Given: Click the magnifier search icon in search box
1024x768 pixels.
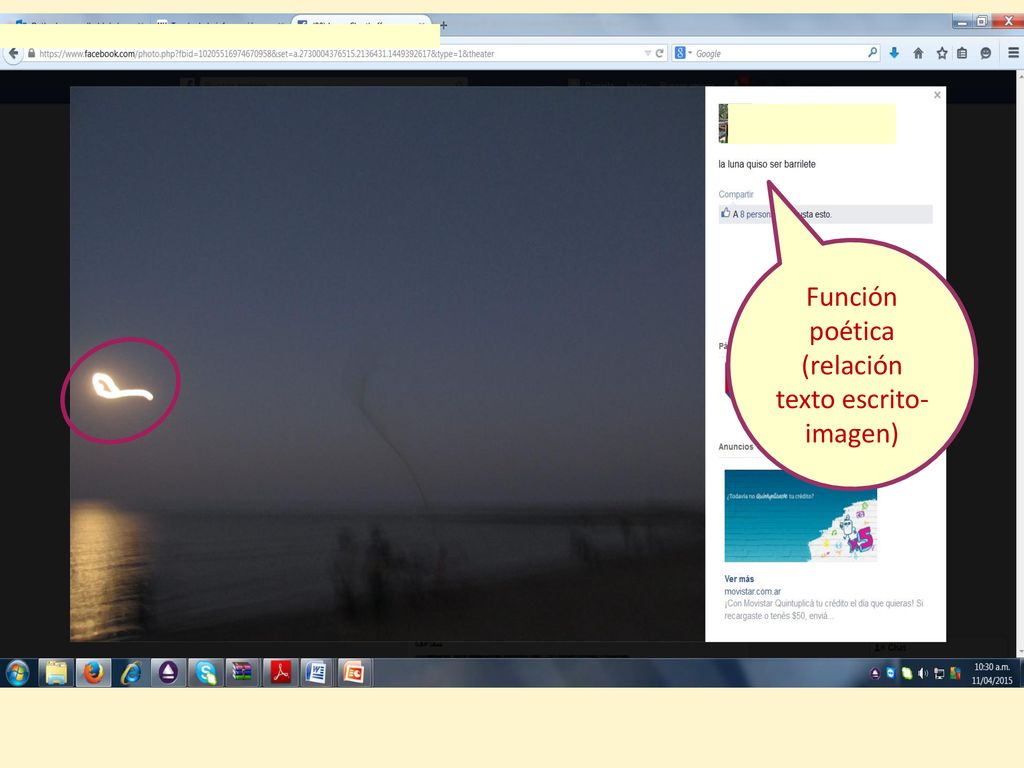Looking at the screenshot, I should pos(872,53).
